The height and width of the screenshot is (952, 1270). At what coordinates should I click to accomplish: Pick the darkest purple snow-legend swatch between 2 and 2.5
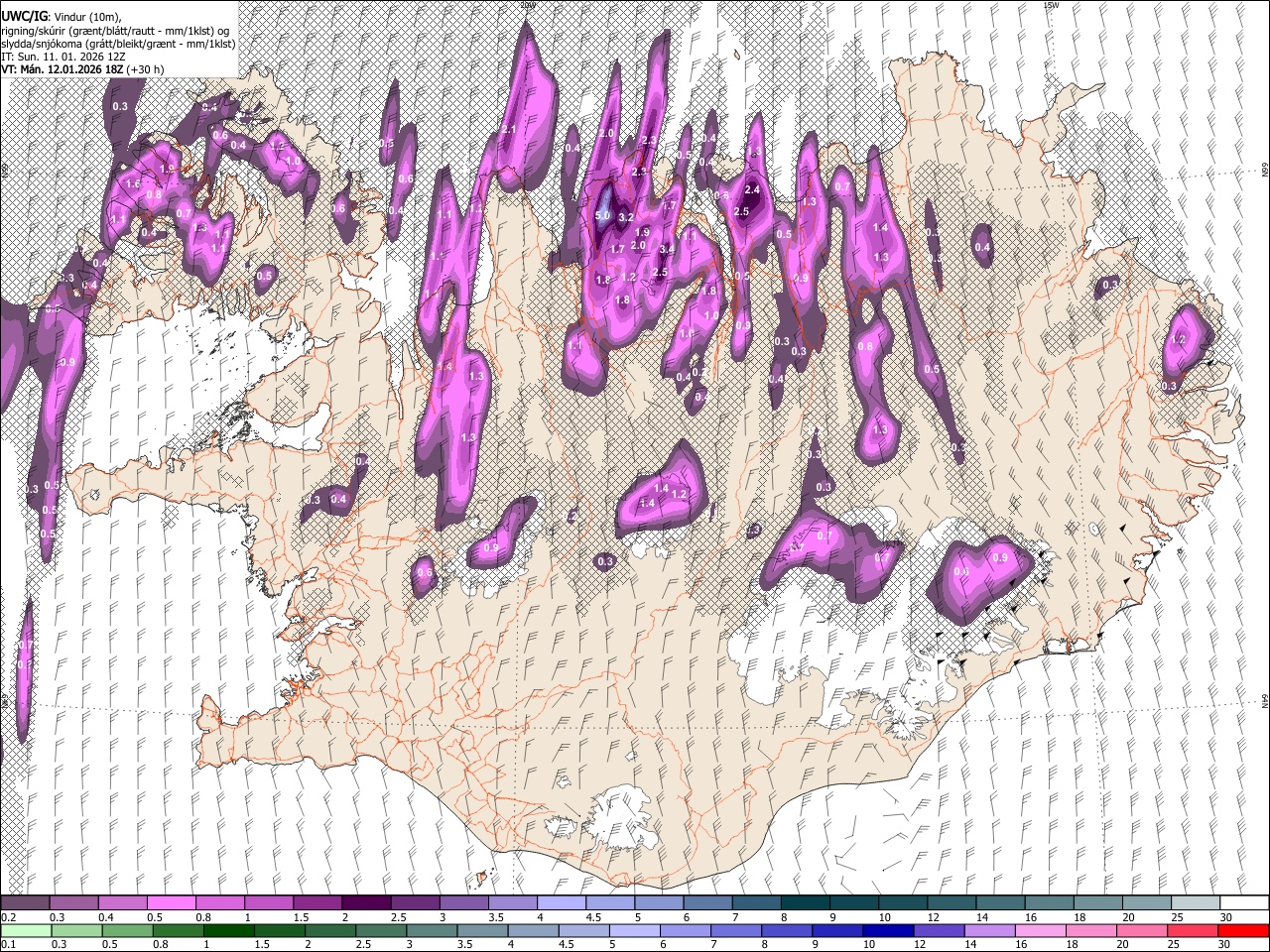coord(366,903)
